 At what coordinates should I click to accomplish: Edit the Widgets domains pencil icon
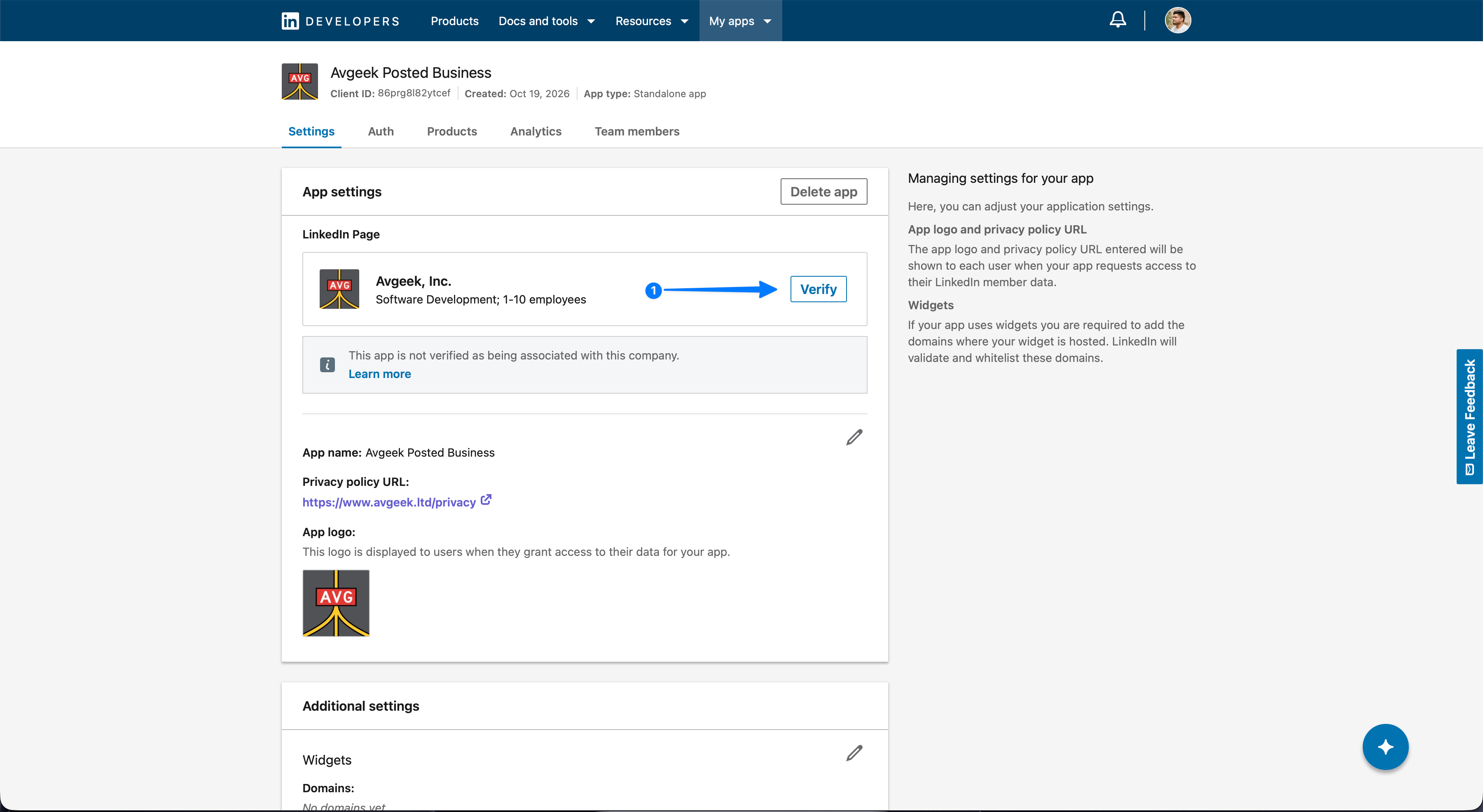[x=854, y=753]
